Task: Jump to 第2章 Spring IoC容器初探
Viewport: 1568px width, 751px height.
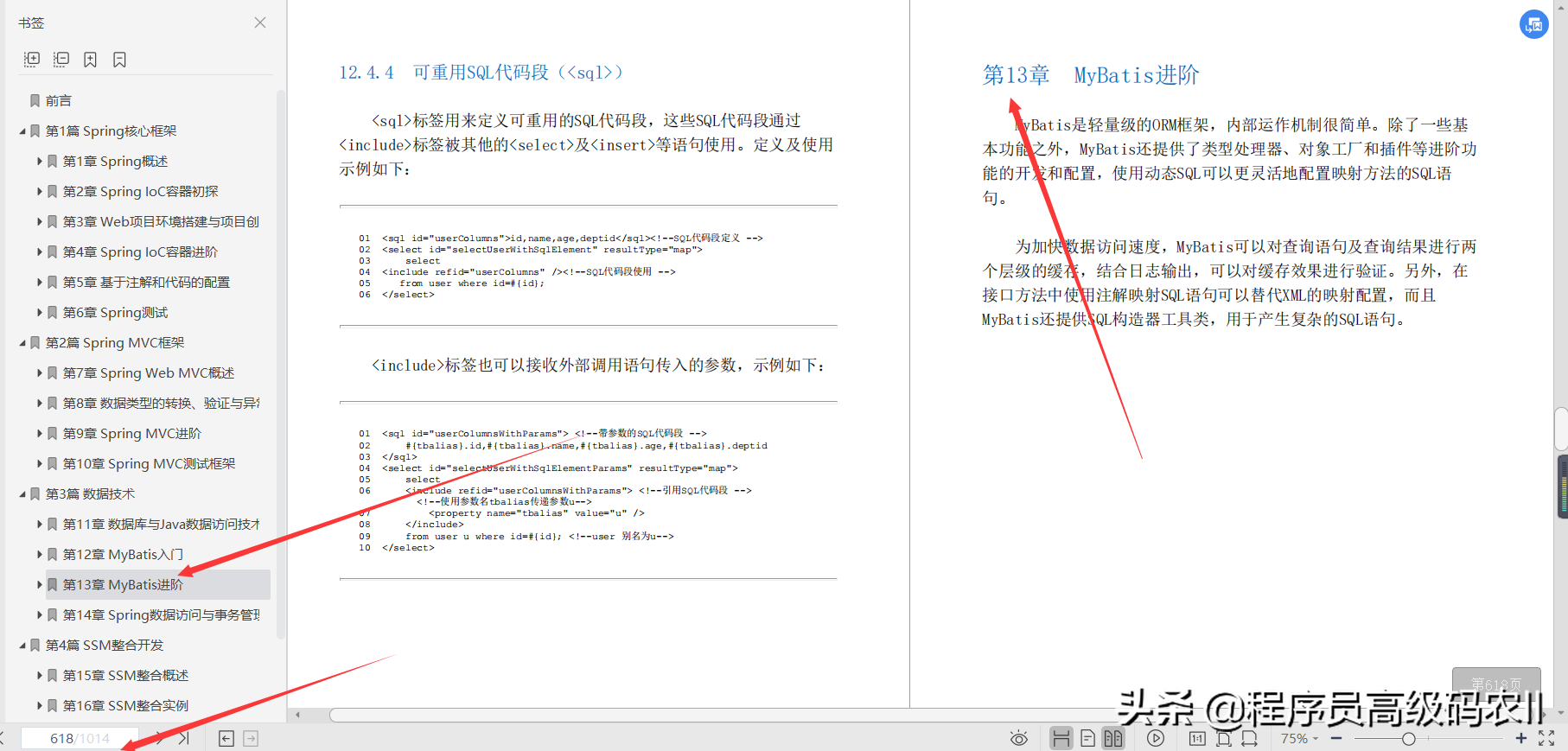Action: pos(140,192)
